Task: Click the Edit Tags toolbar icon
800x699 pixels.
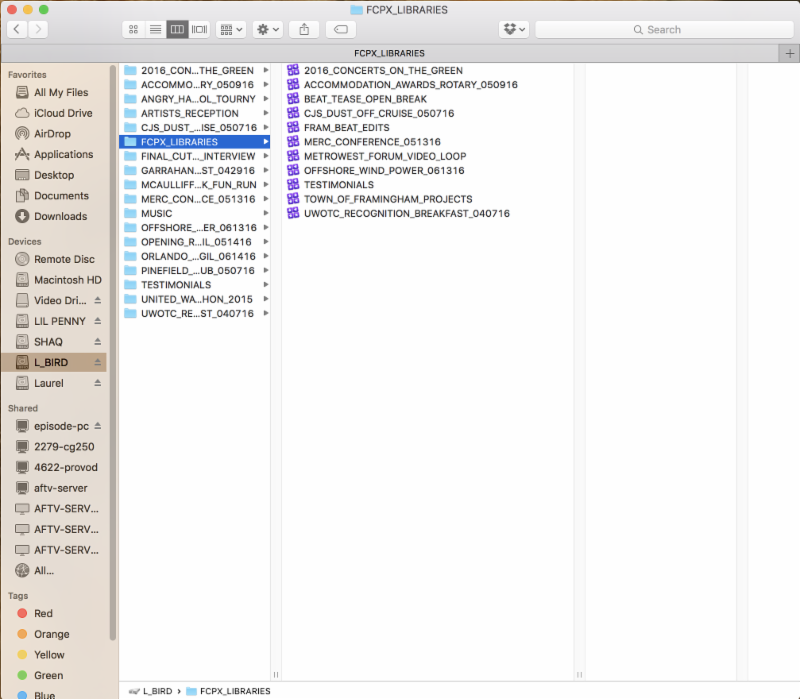Action: (x=340, y=30)
